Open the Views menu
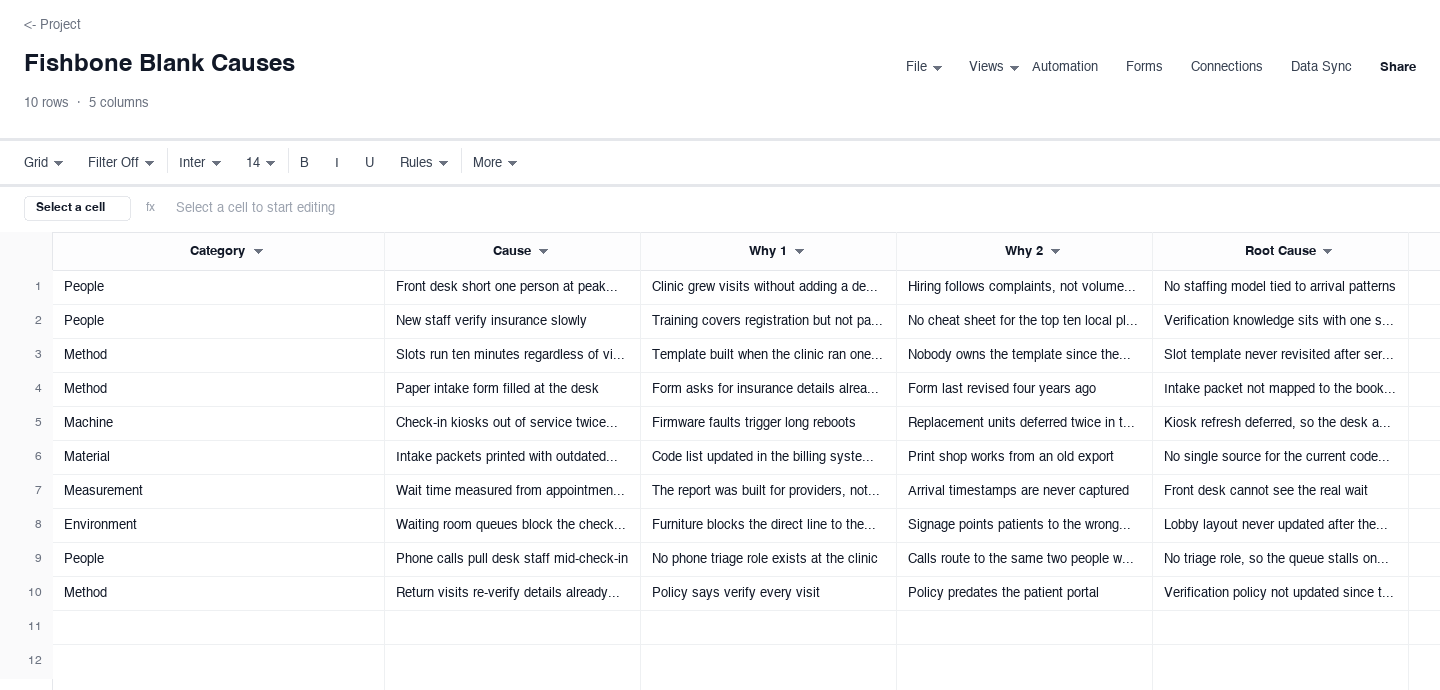Image resolution: width=1440 pixels, height=690 pixels. pos(994,67)
